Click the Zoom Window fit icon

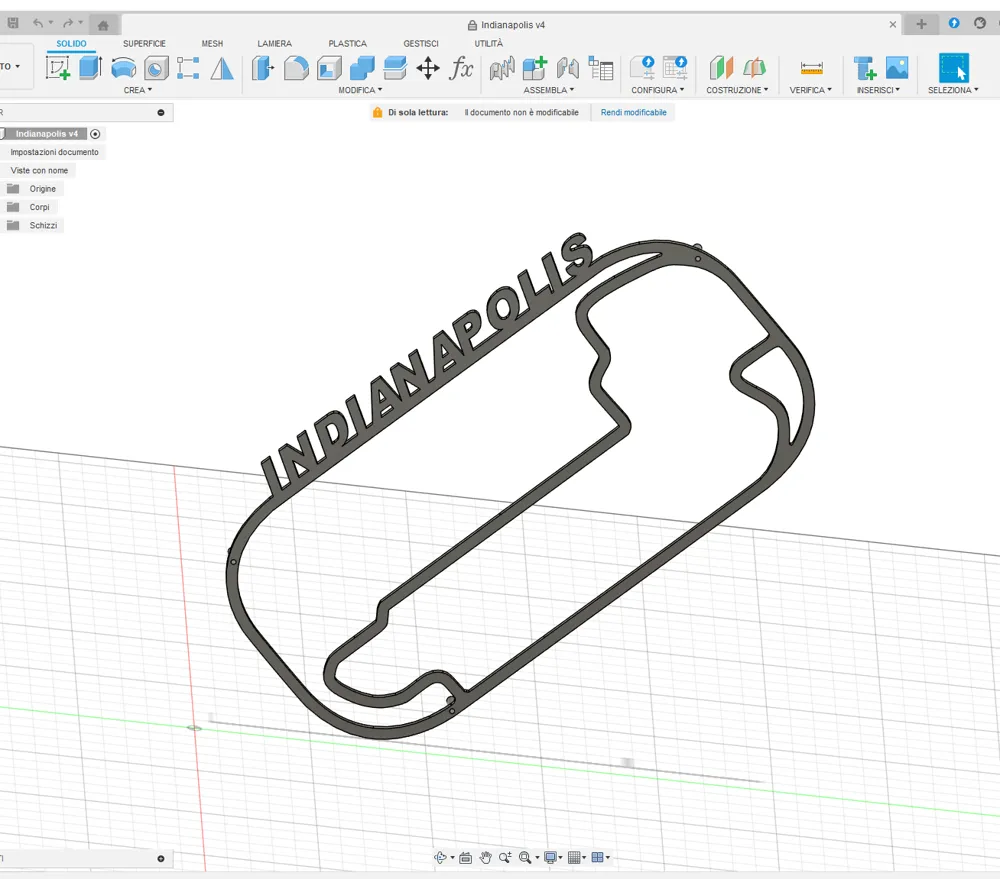(526, 857)
